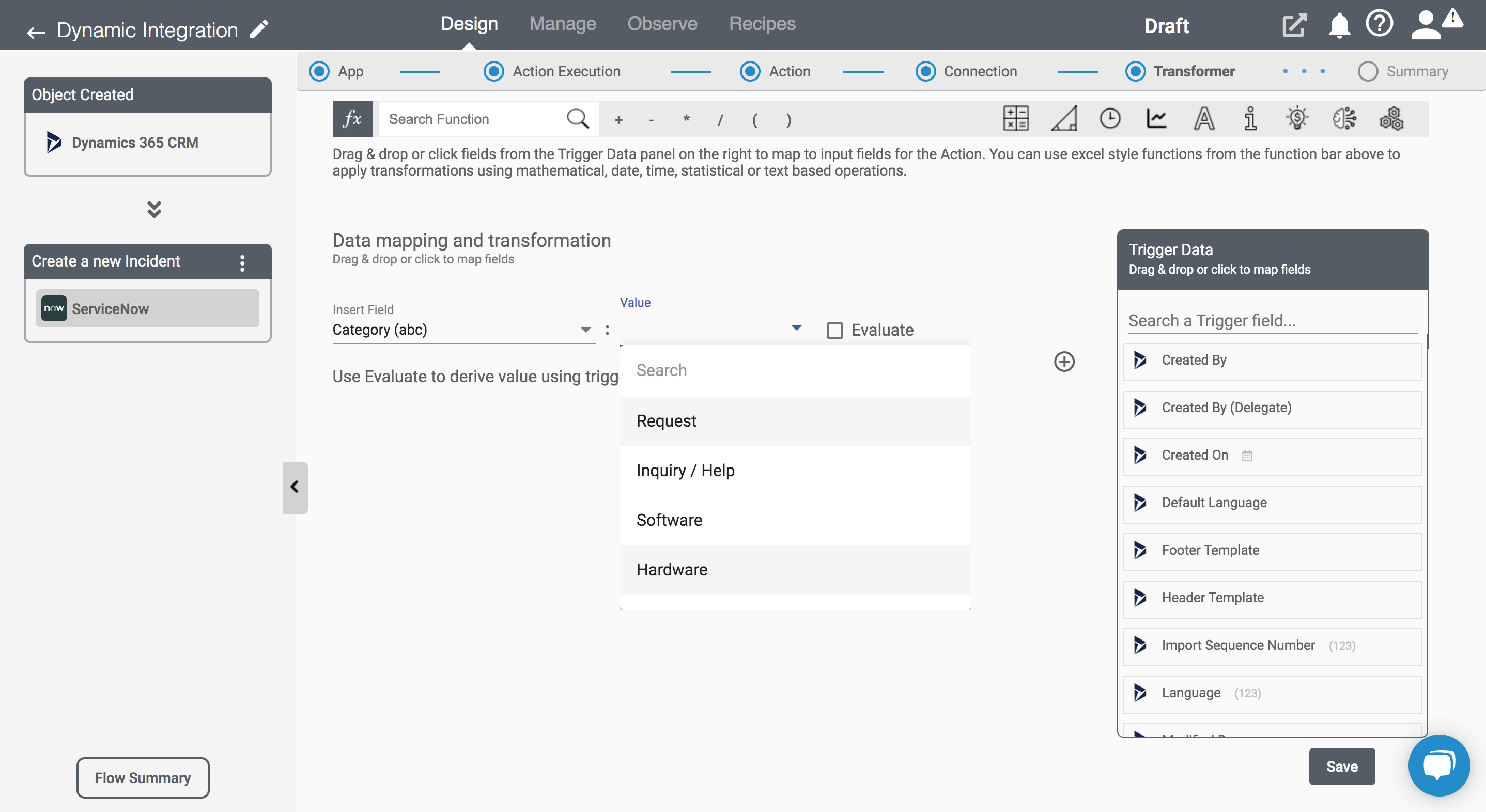Insert divide slash operator

[720, 120]
